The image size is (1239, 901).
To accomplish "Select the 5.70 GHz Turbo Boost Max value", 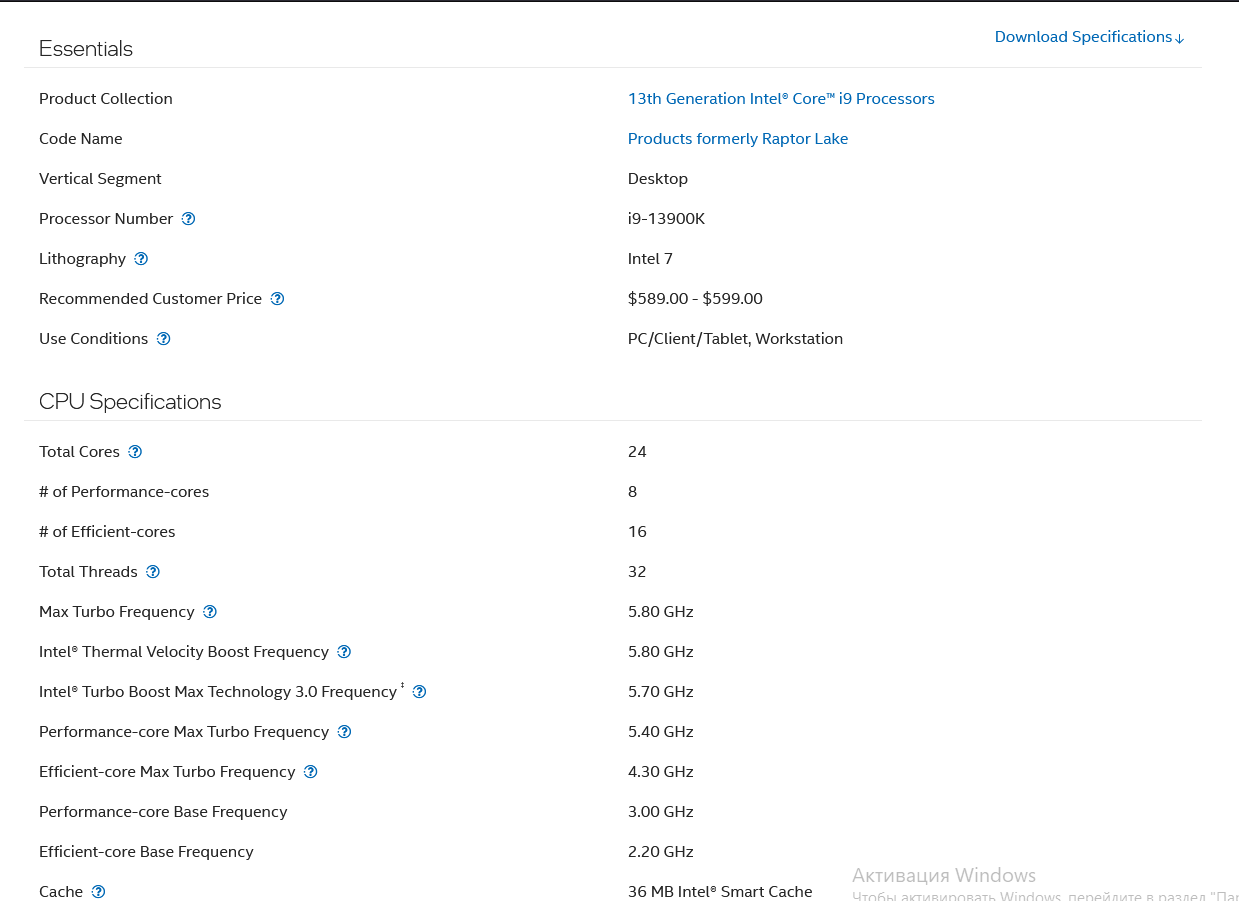I will (660, 692).
